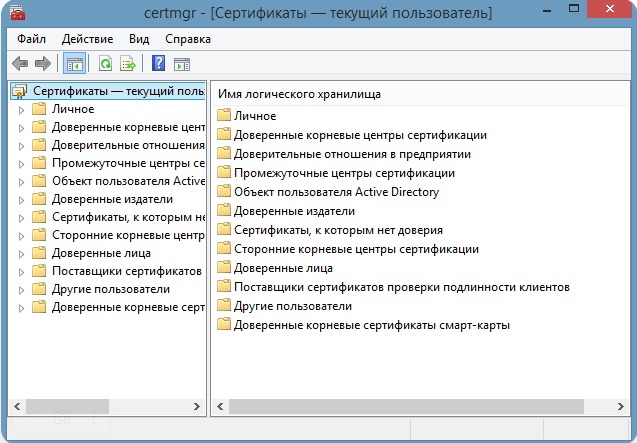Click the Имя логического хранилища column header
637x443 pixels.
point(299,93)
